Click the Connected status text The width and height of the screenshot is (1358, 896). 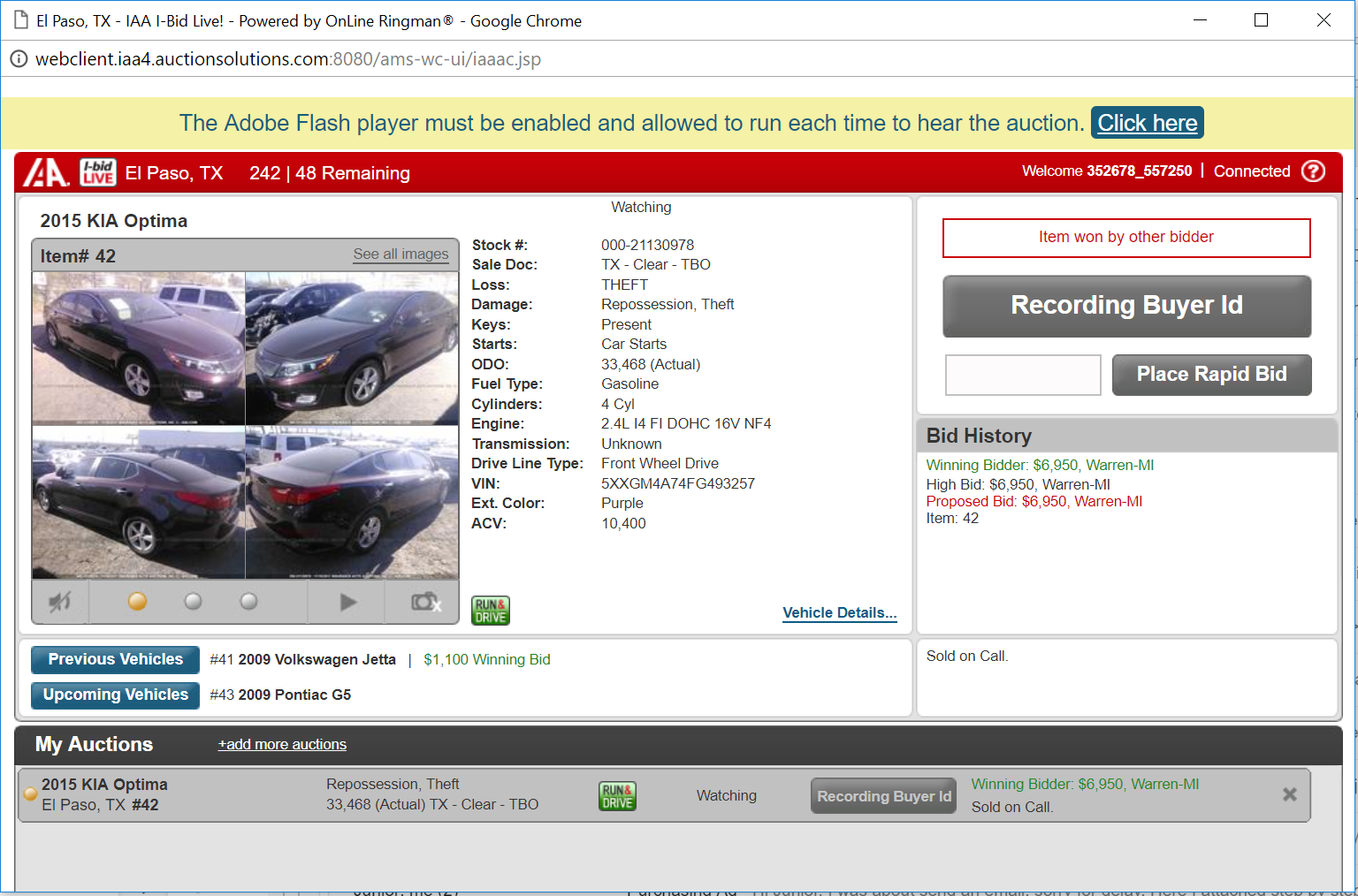(1252, 171)
